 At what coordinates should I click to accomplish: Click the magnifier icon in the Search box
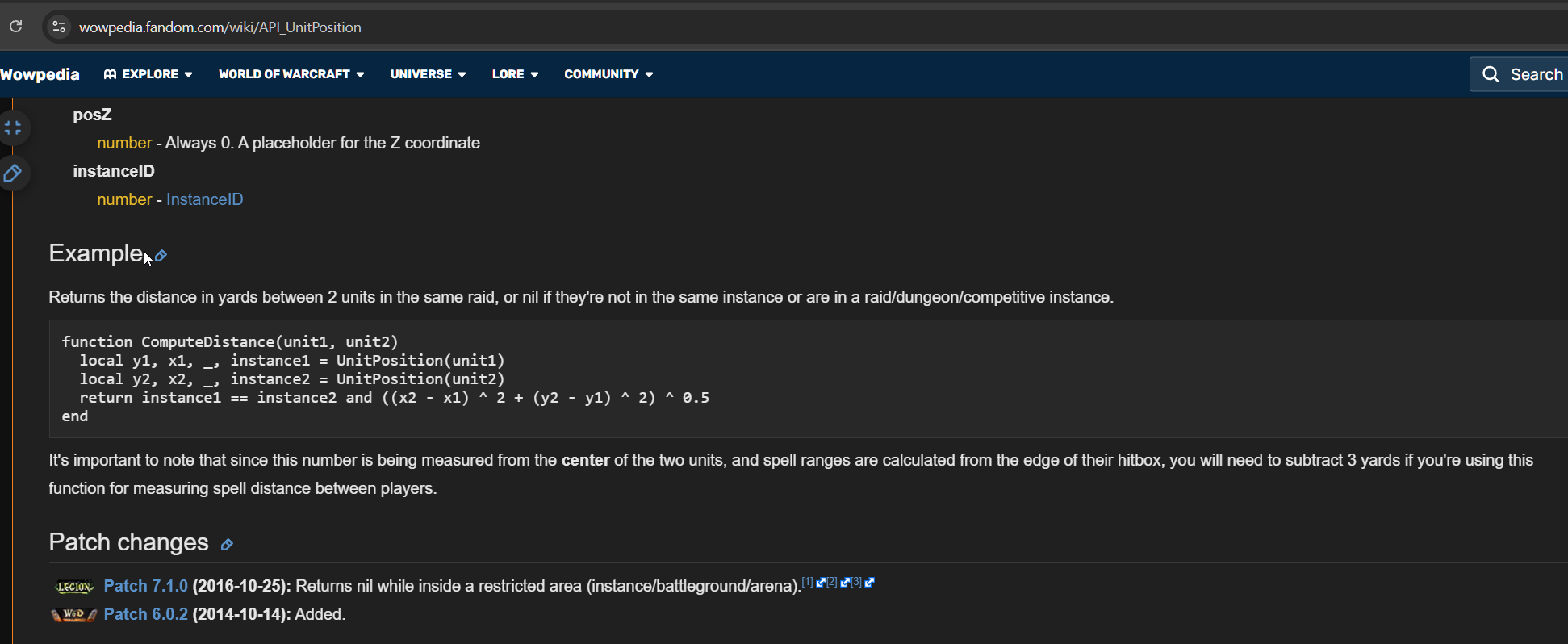tap(1491, 74)
